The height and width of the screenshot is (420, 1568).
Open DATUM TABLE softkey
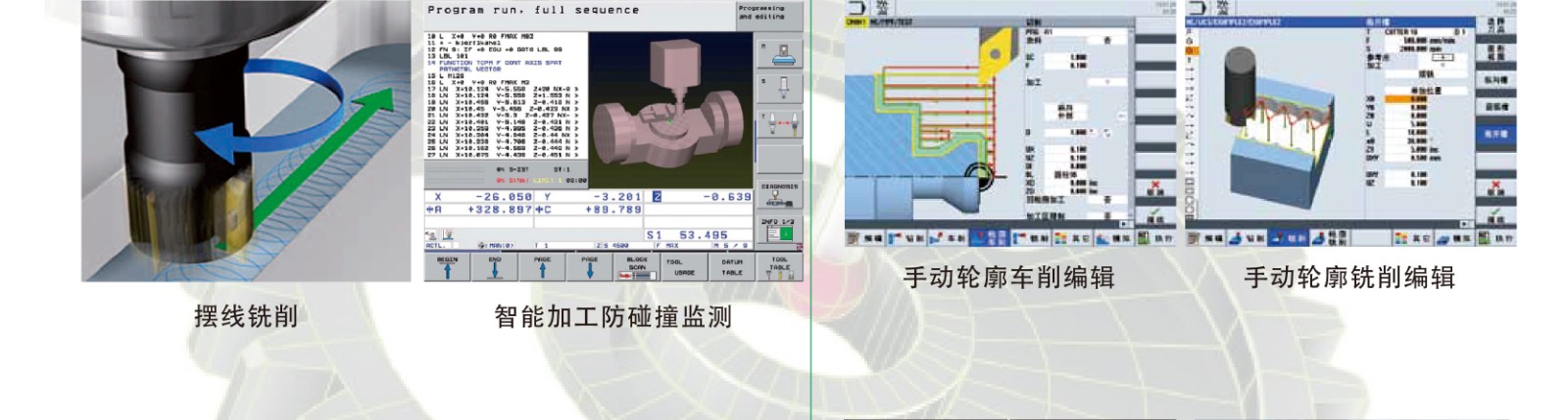click(x=732, y=267)
